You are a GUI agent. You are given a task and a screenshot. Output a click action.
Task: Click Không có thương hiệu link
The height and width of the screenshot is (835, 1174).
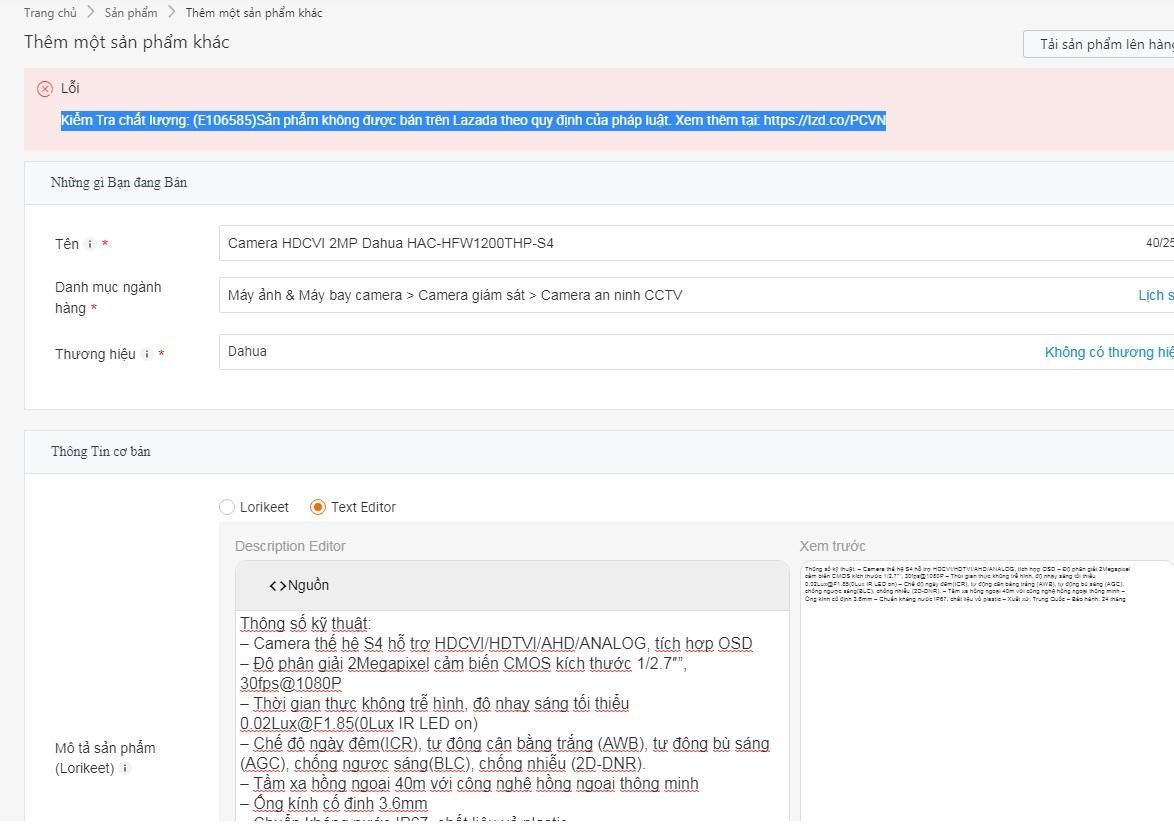1109,352
